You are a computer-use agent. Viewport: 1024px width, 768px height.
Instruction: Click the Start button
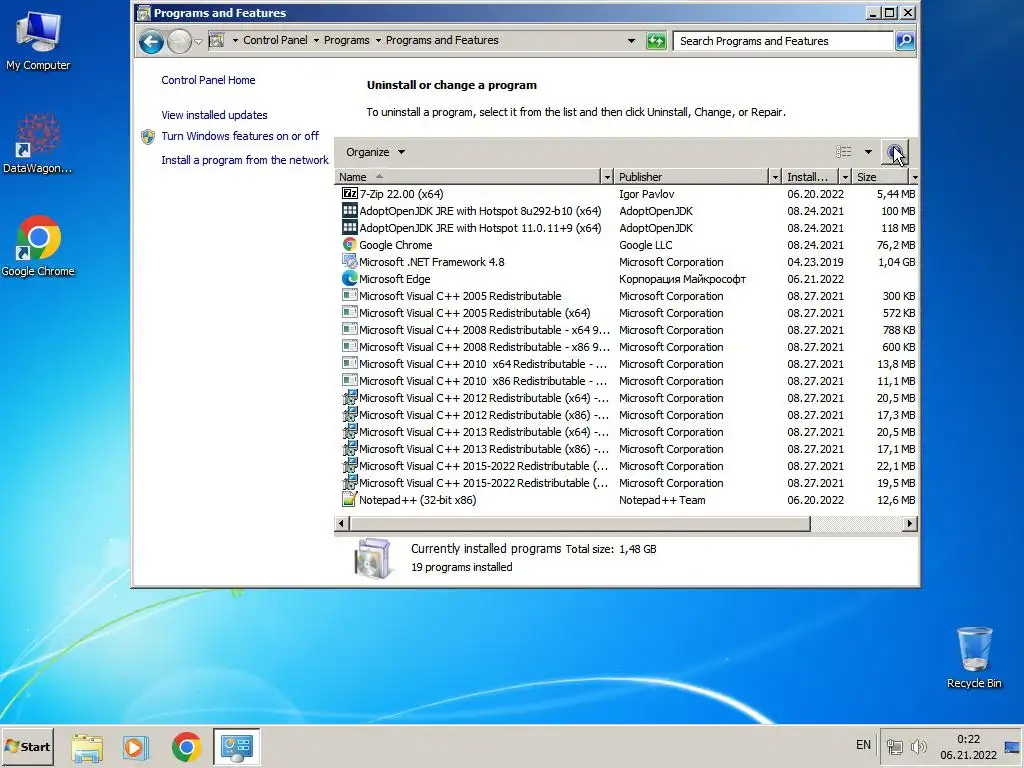pos(27,746)
